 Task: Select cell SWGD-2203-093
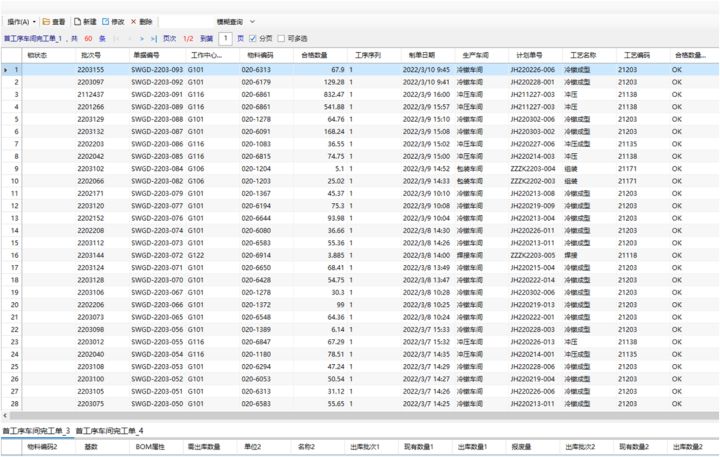(157, 70)
